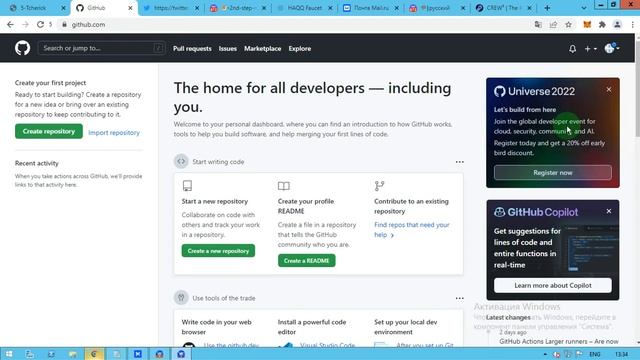The height and width of the screenshot is (360, 640).
Task: Click the Chrome taskbar icon
Action: tap(94, 354)
